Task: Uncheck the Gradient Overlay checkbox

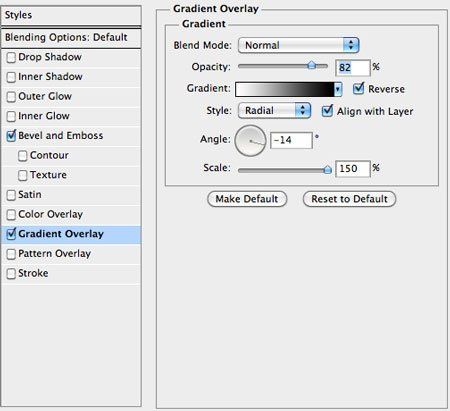Action: (x=11, y=234)
